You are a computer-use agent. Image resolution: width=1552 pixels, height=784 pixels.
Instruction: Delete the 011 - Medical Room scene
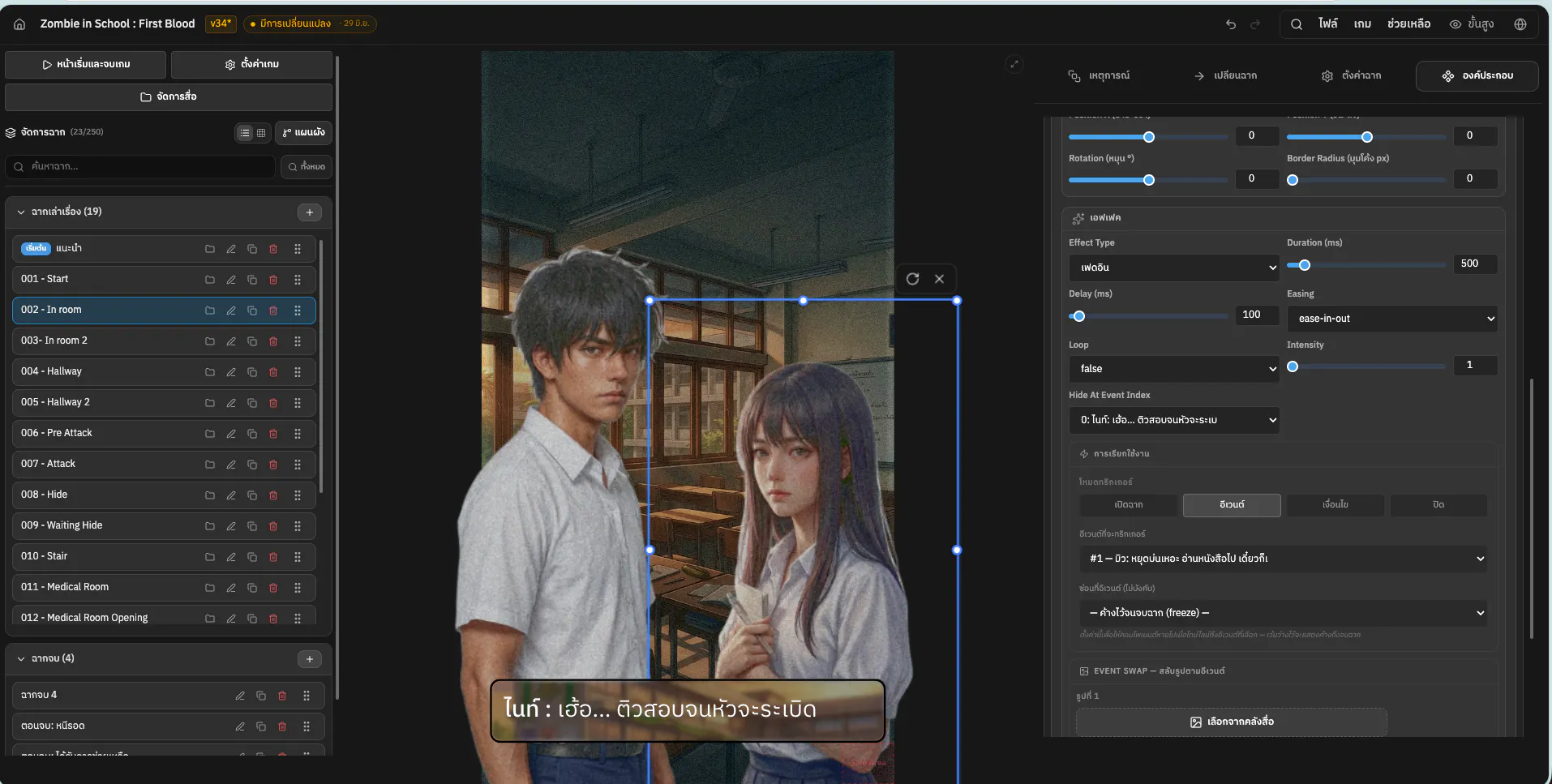(x=273, y=588)
